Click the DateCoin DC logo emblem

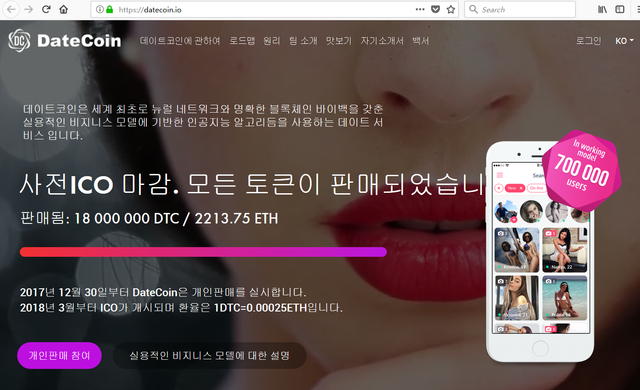pos(19,40)
